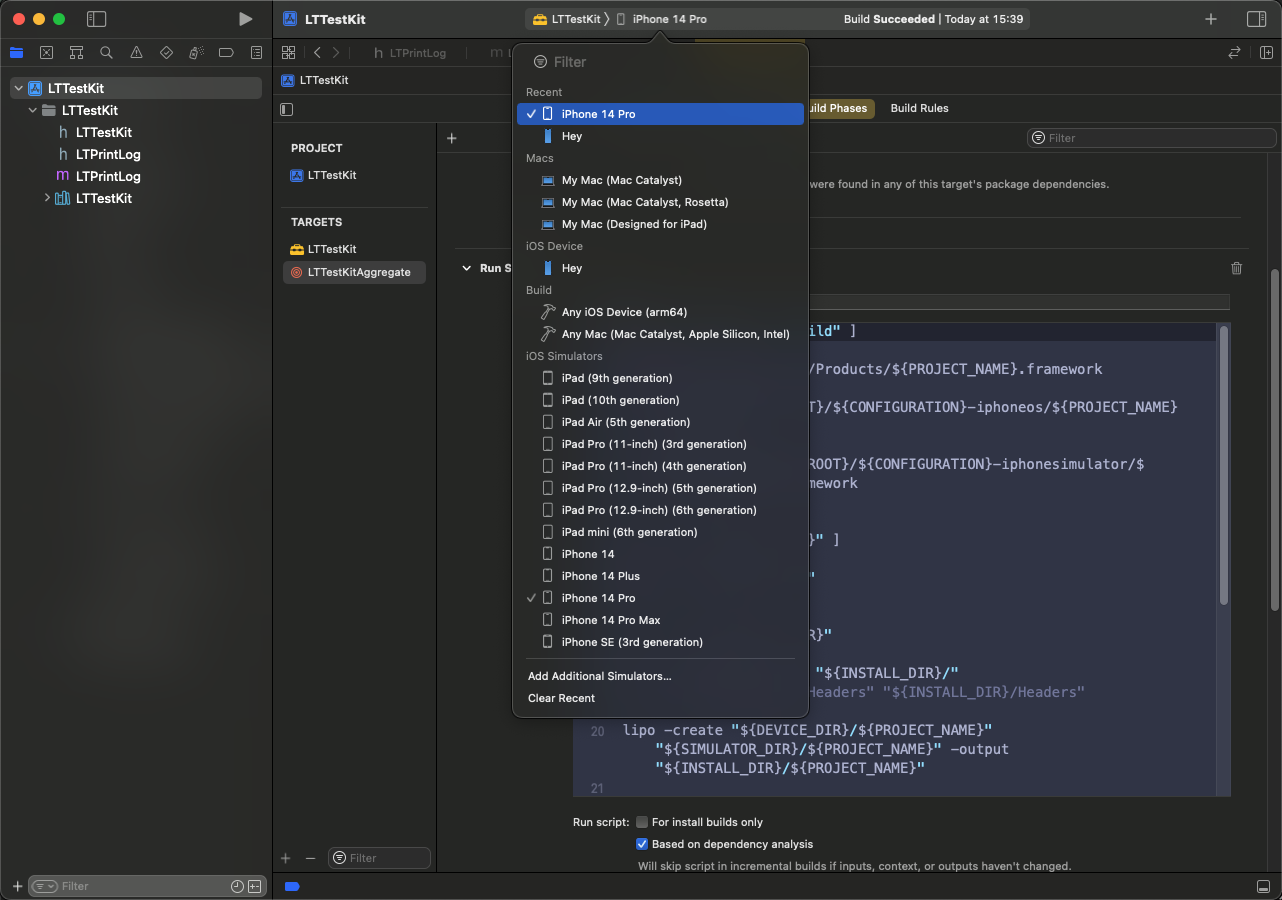Add file with plus in navigator footer
Screen dimensions: 1282x900
tap(17, 886)
